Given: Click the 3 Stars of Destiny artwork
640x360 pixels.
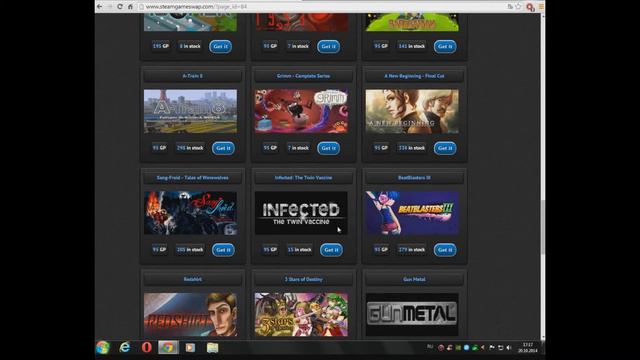Looking at the screenshot, I should 301,315.
